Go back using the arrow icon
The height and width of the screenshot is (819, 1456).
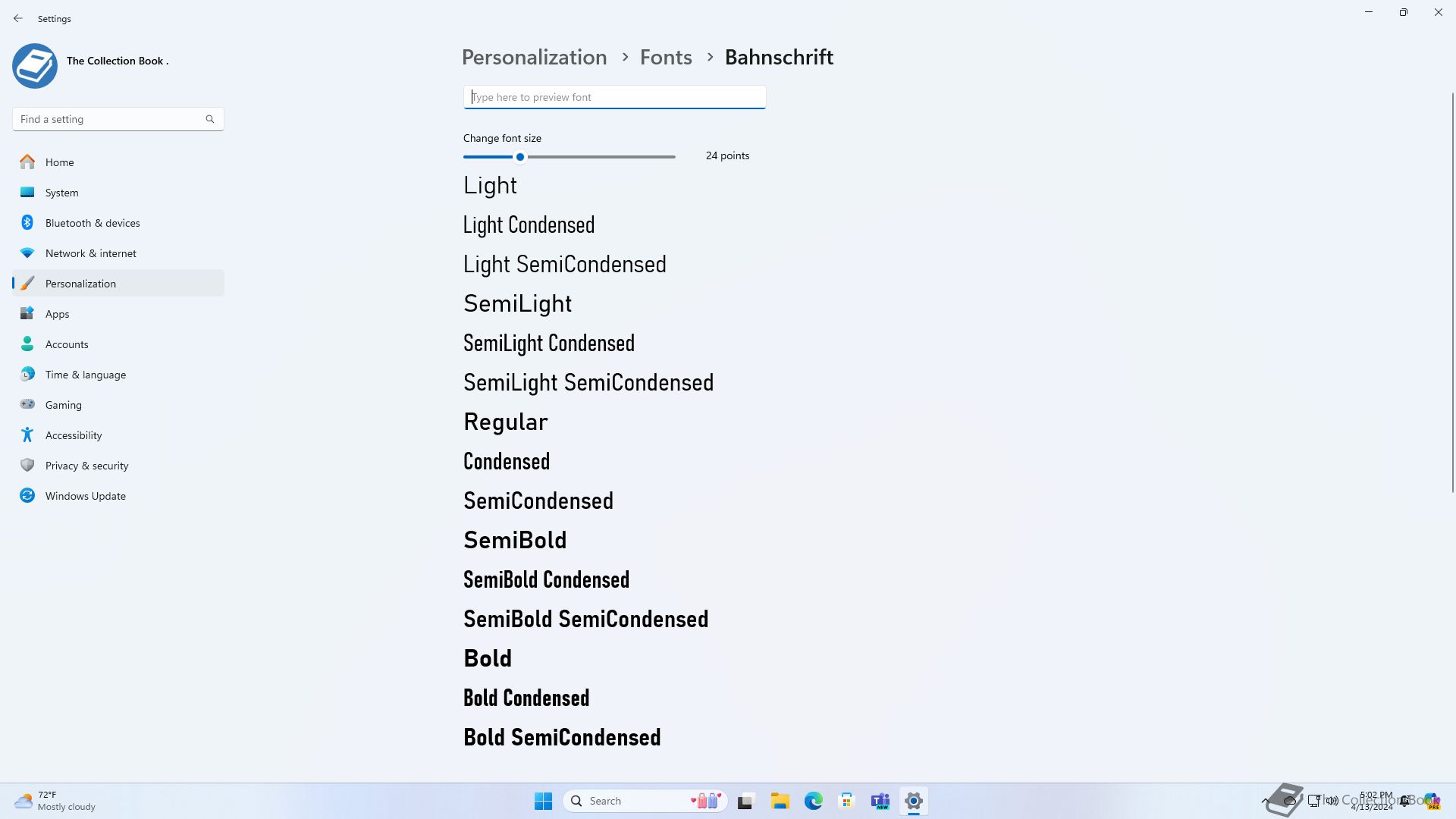point(18,18)
